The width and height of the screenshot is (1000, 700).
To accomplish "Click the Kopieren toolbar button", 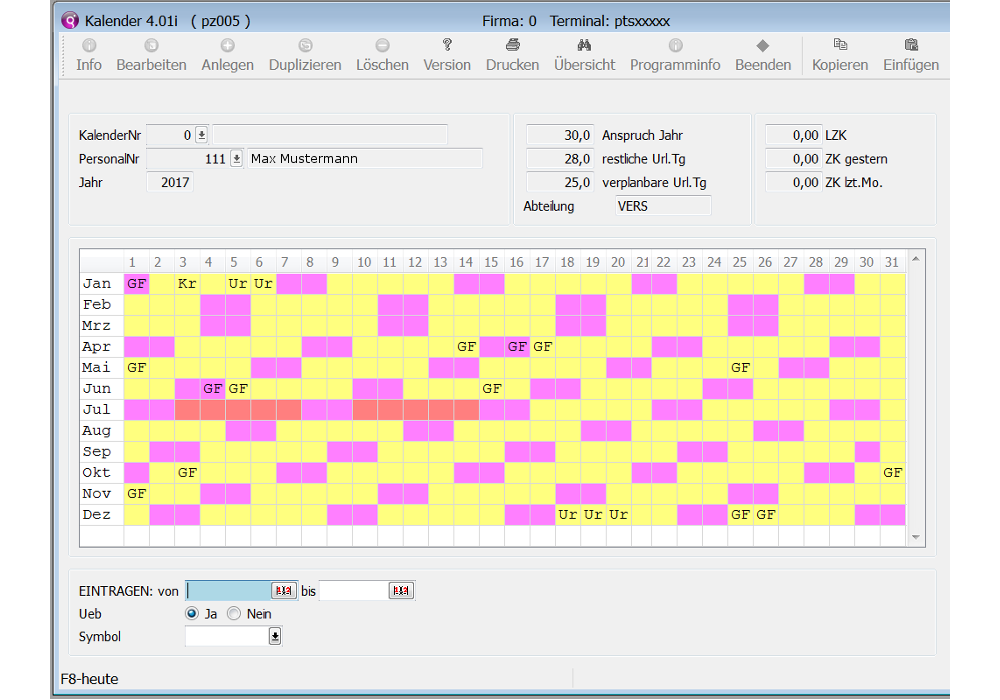I will 840,46.
